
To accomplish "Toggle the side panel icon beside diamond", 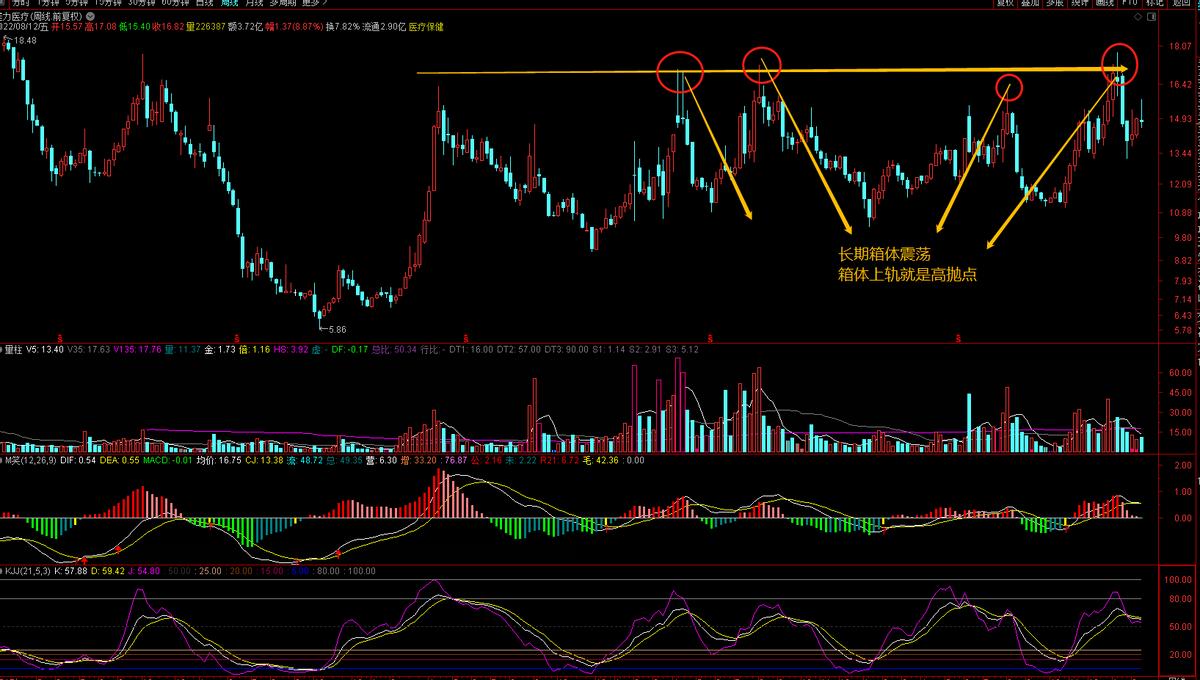I will pyautogui.click(x=1152, y=17).
